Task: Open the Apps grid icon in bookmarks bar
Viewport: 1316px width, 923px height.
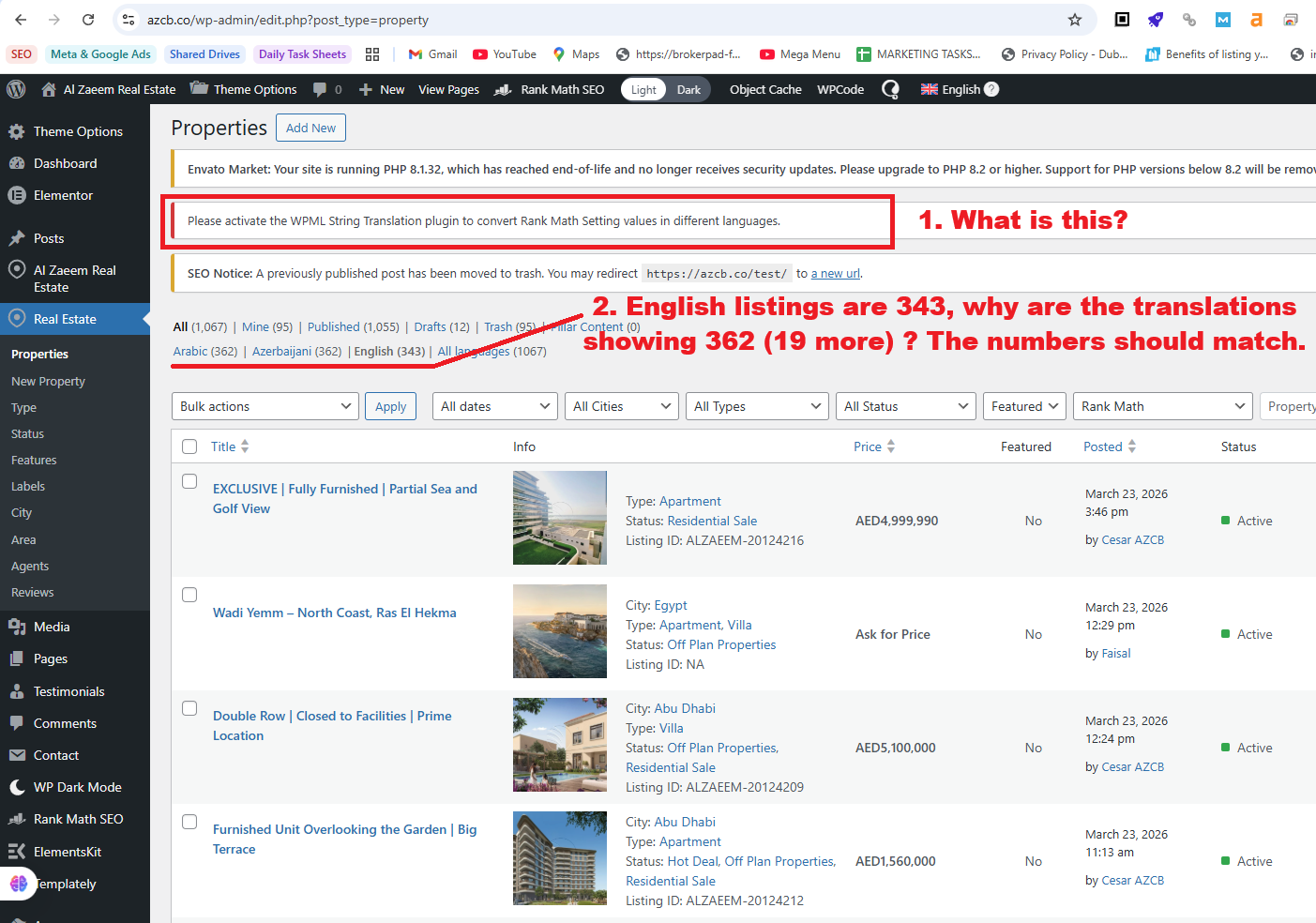Action: point(372,54)
